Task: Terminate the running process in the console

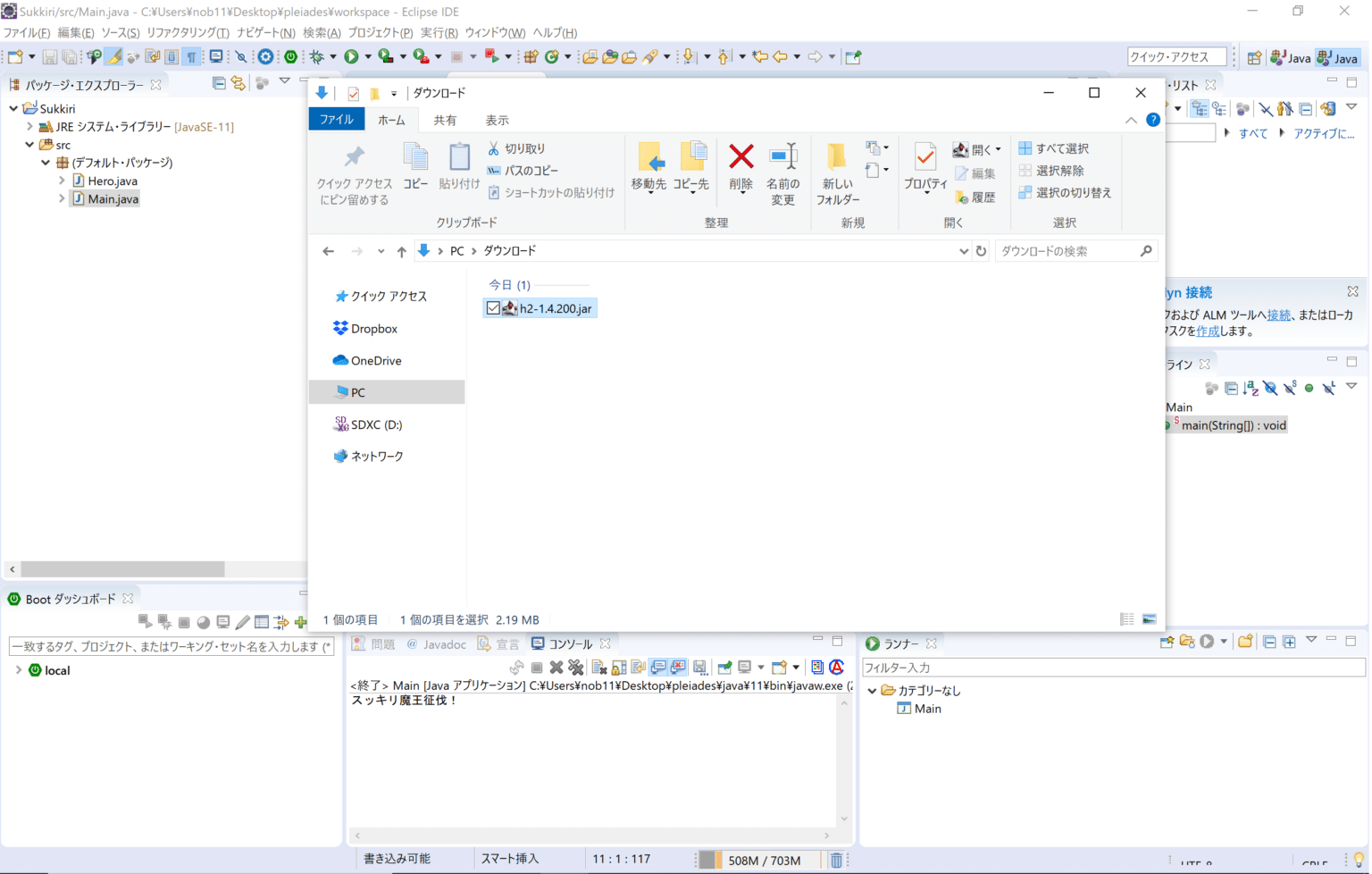Action: [536, 667]
